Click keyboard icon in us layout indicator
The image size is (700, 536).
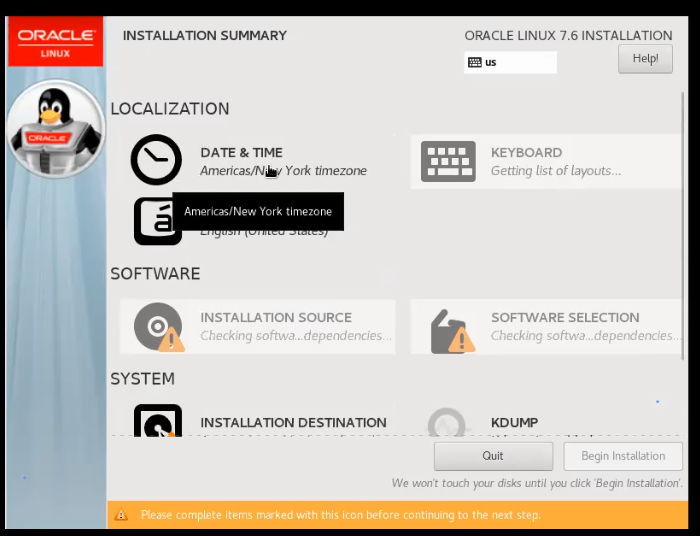click(x=475, y=62)
